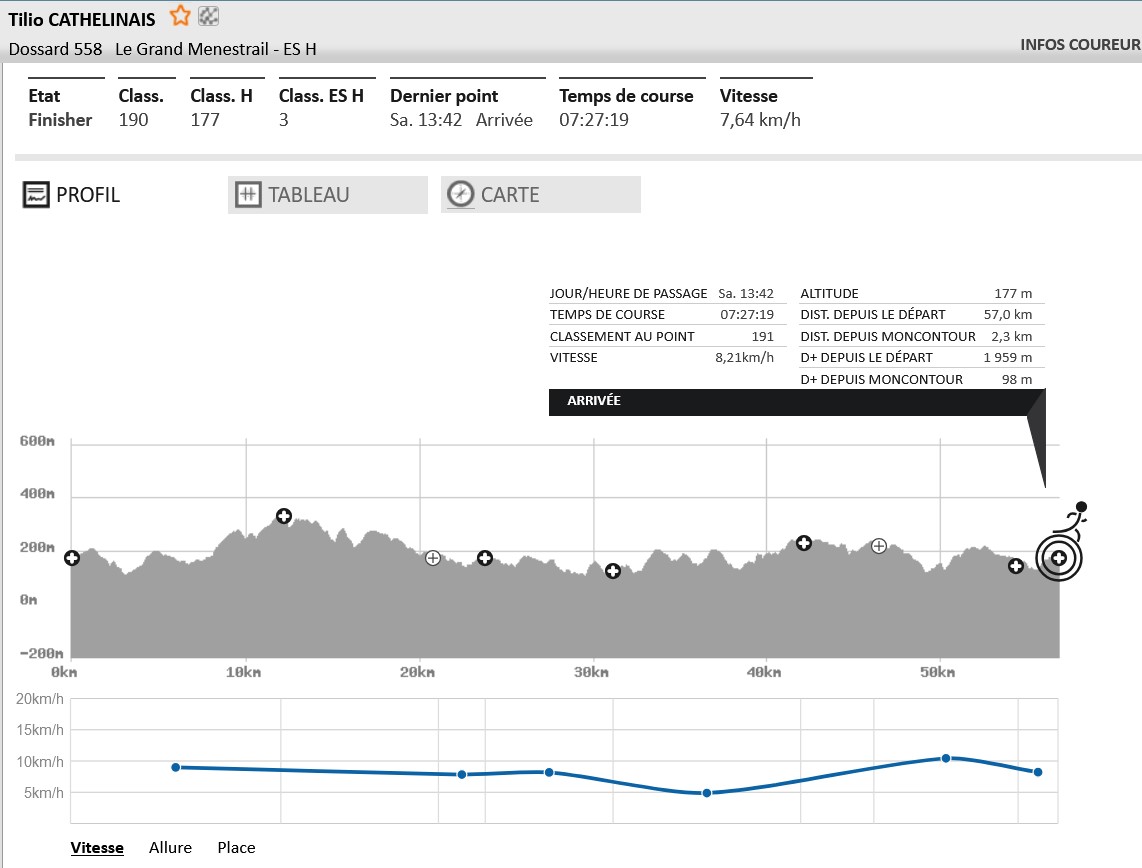The image size is (1142, 868).
Task: Click the checkered flag icon beside the runner name
Action: pos(209,16)
